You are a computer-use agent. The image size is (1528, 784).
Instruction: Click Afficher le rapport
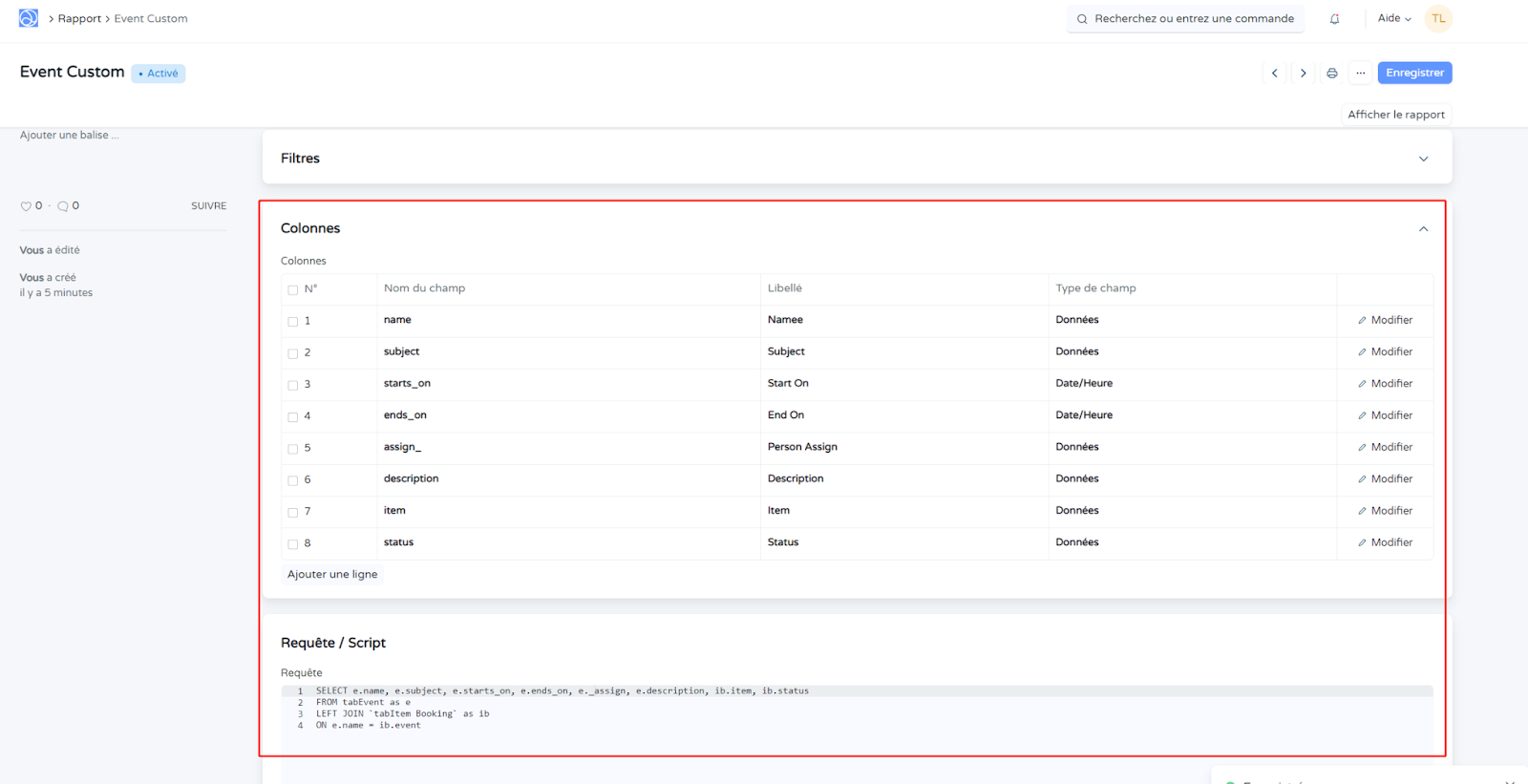point(1395,115)
